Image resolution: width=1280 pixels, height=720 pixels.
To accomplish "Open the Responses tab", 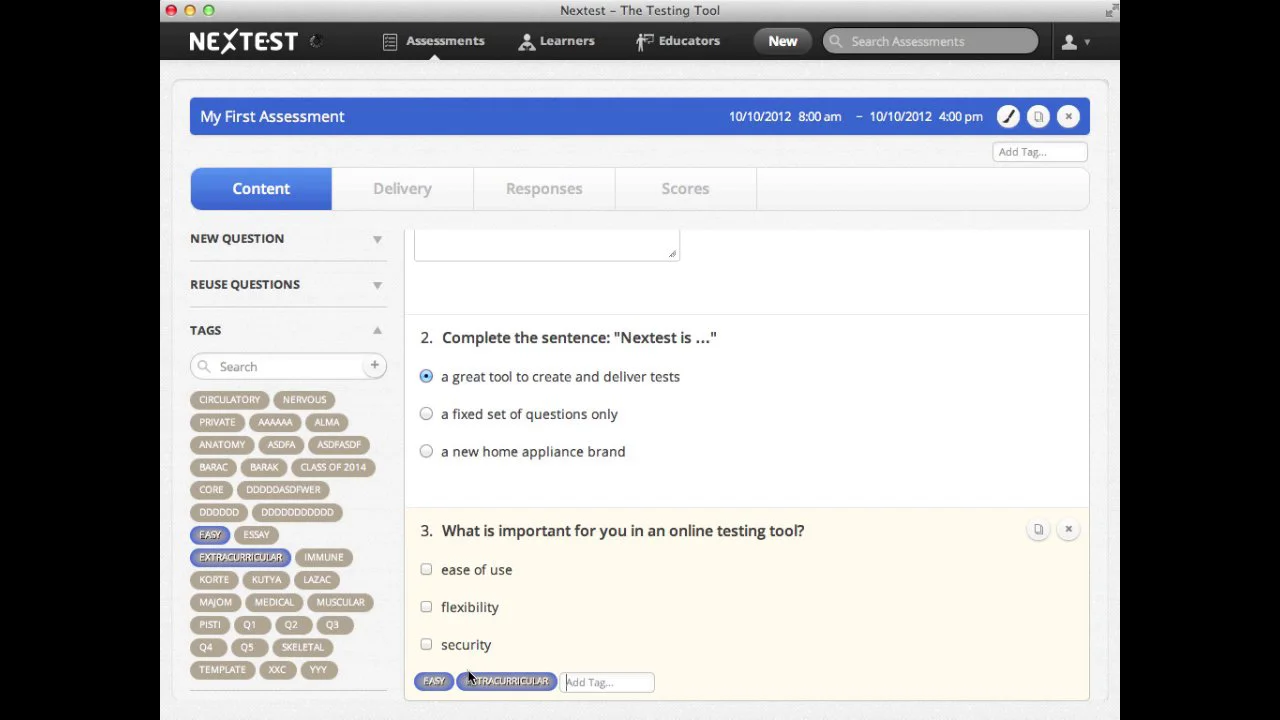I will 544,189.
